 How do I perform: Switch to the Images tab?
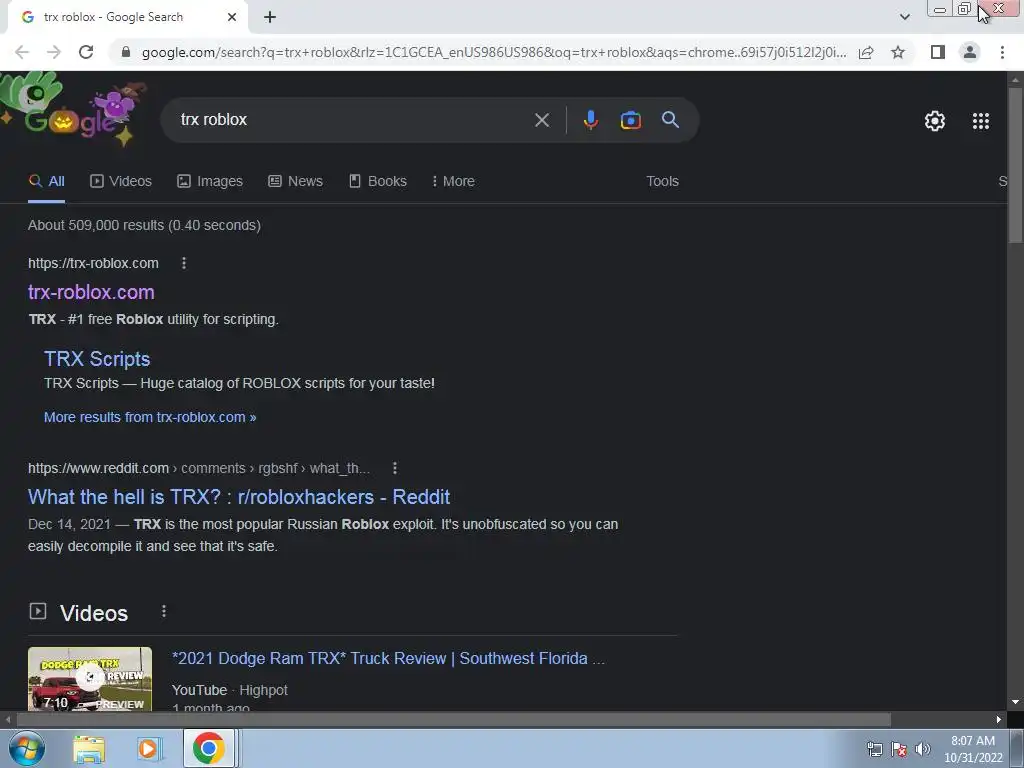pos(210,182)
